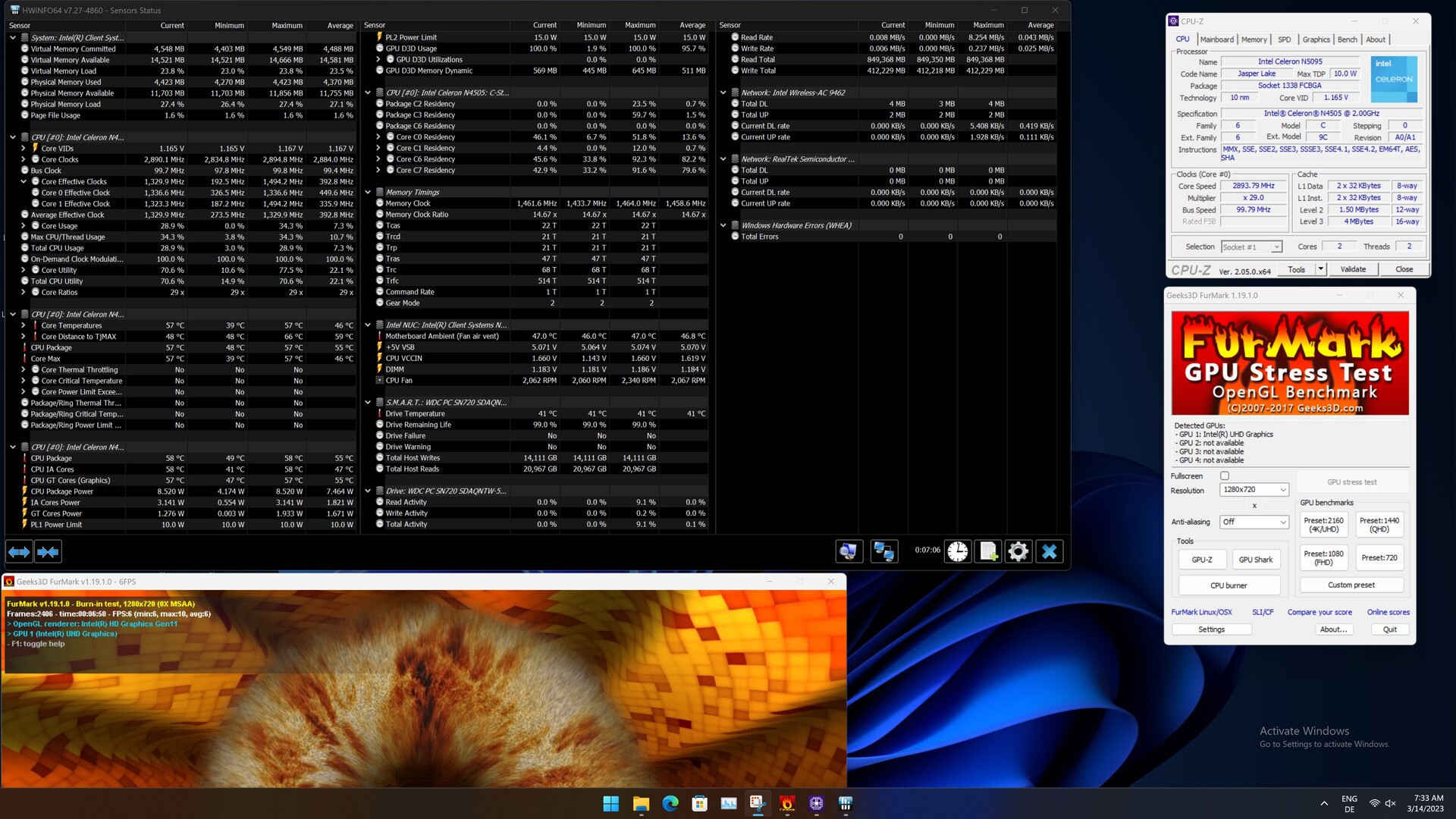The width and height of the screenshot is (1456, 819).
Task: Click the CPU-Z Validate button
Action: coord(1353,269)
